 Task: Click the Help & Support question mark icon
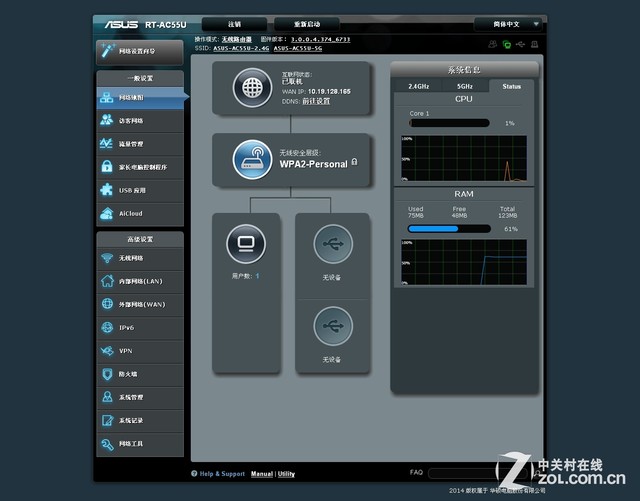point(194,474)
